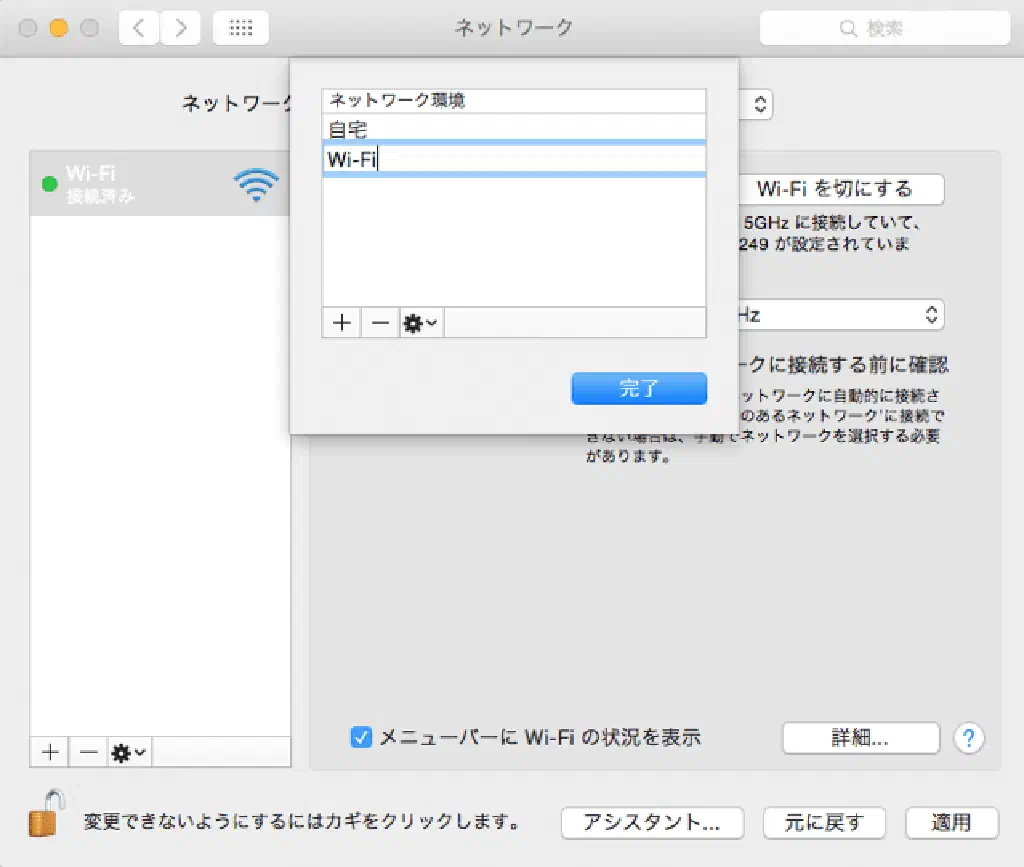Open the location list gear action menu

(x=421, y=323)
